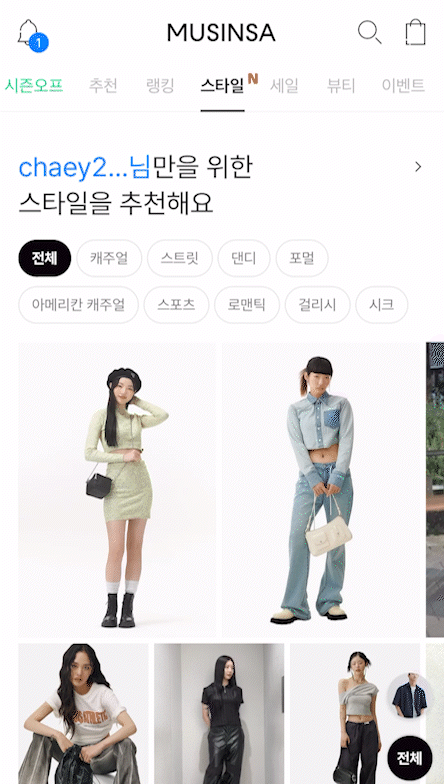
Task: Open the denim shirt and jeans outfit
Action: point(322,490)
